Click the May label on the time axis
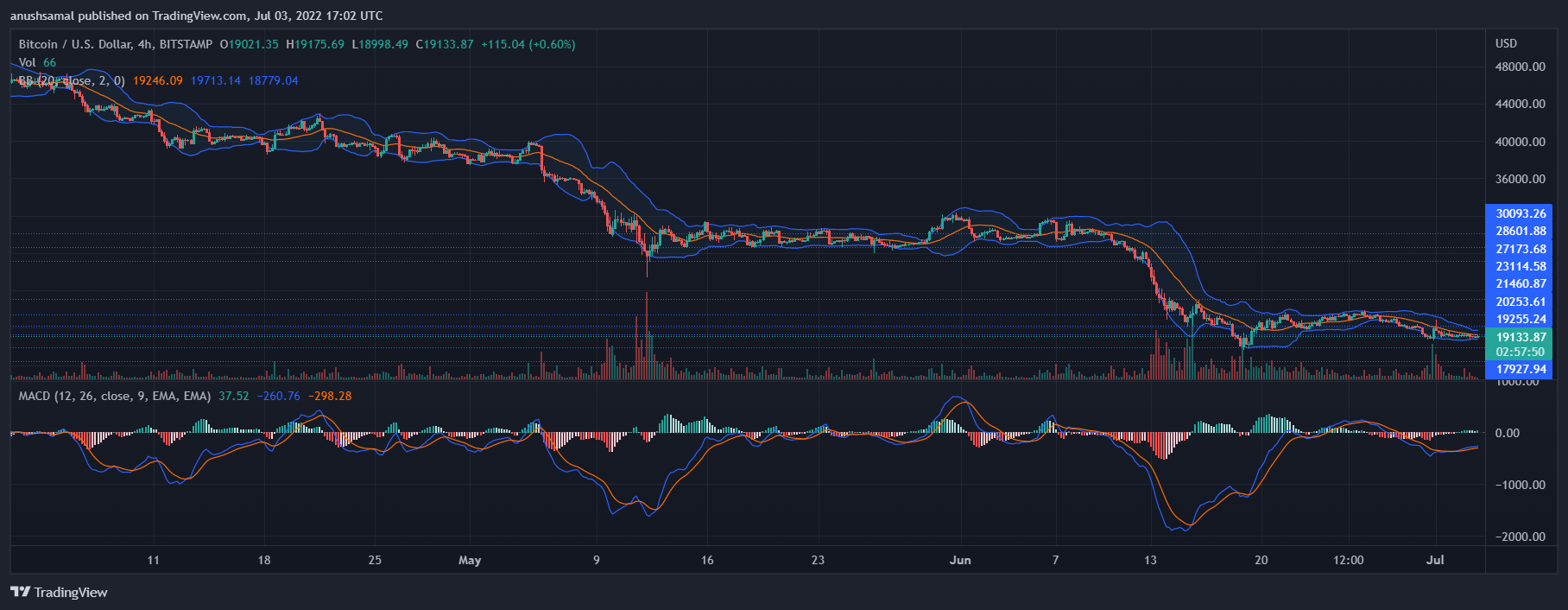 (x=470, y=560)
